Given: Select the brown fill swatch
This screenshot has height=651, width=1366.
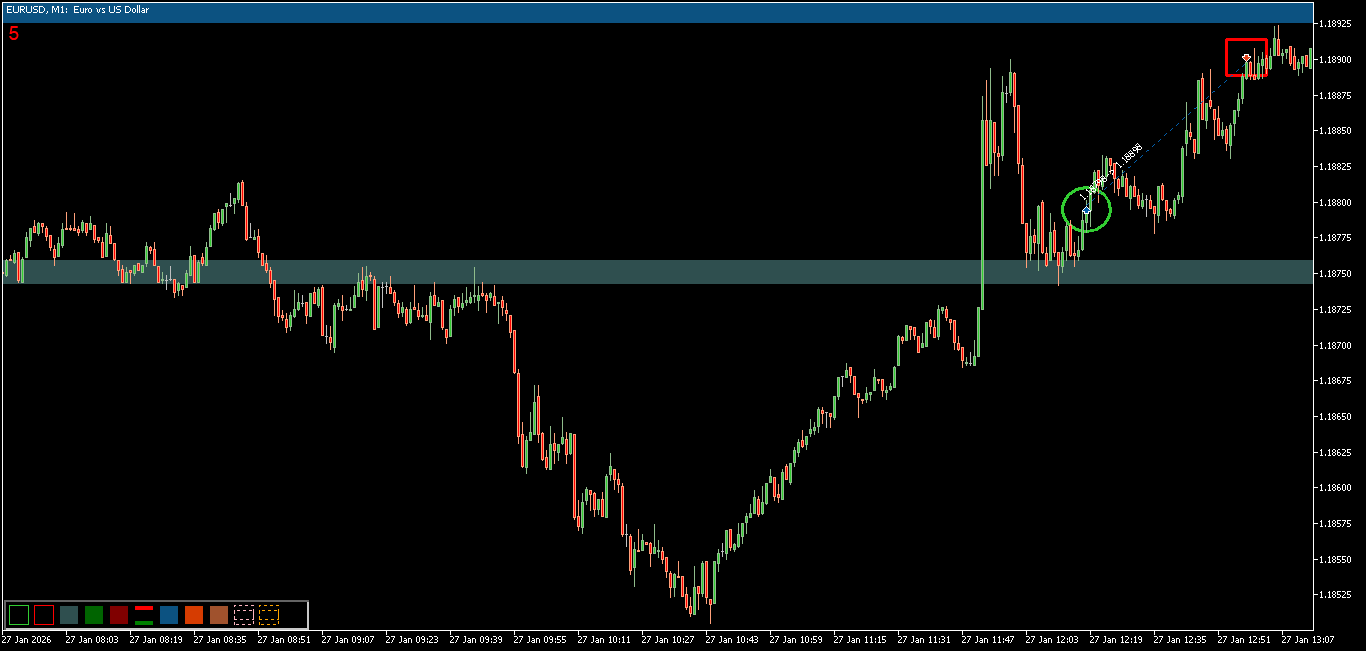Looking at the screenshot, I should pyautogui.click(x=218, y=615).
